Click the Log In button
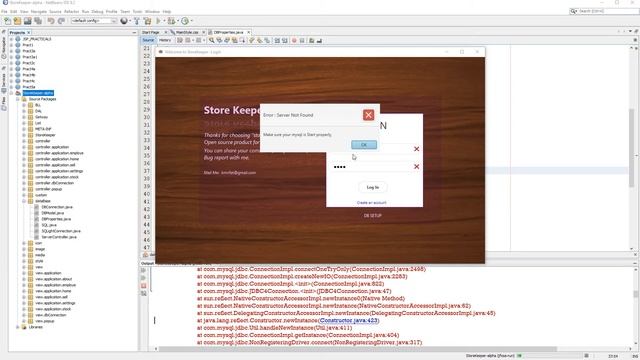This screenshot has width=640, height=360. tap(373, 187)
